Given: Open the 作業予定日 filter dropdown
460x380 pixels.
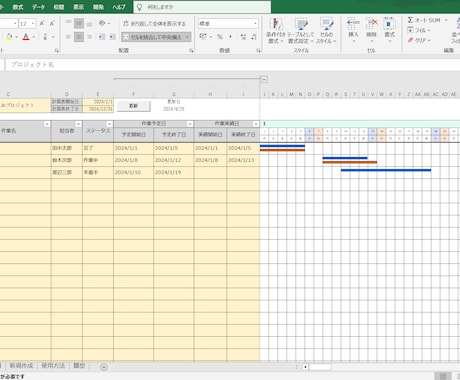Looking at the screenshot, I should click(190, 124).
